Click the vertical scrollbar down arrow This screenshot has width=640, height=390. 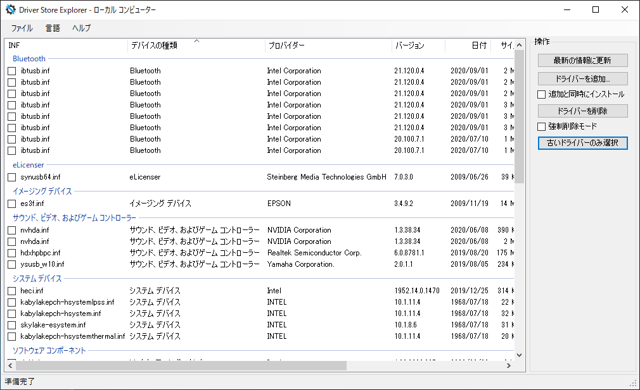pos(519,355)
